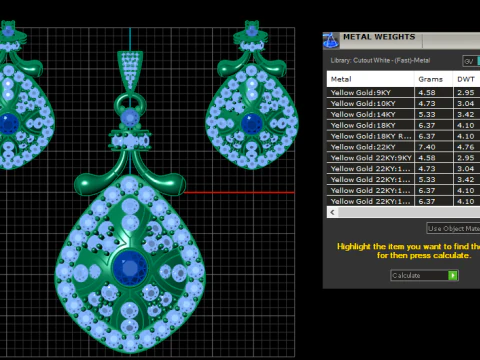Click the green arrow on Calculate
The height and width of the screenshot is (360, 480).
click(x=453, y=275)
